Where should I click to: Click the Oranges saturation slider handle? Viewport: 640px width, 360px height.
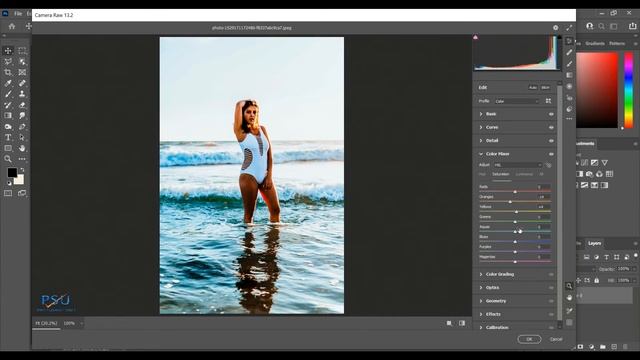510,202
